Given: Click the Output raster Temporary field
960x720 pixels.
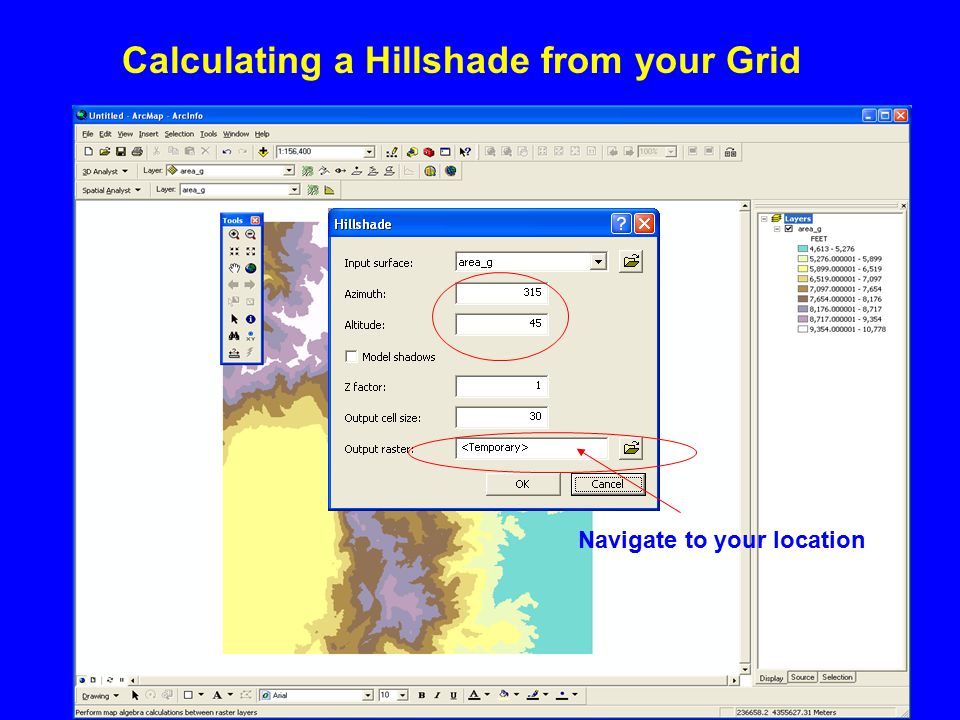Looking at the screenshot, I should click(531, 448).
